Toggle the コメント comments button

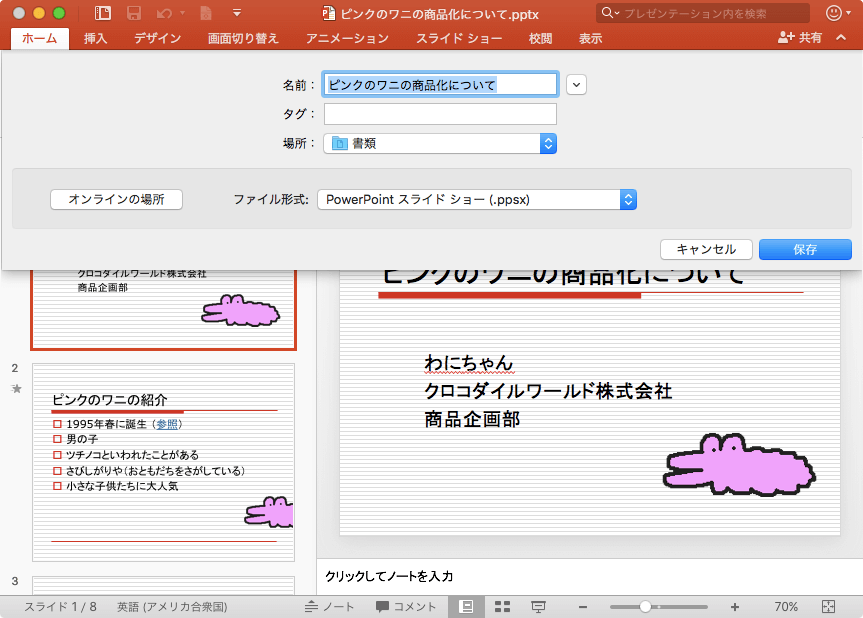[x=406, y=606]
